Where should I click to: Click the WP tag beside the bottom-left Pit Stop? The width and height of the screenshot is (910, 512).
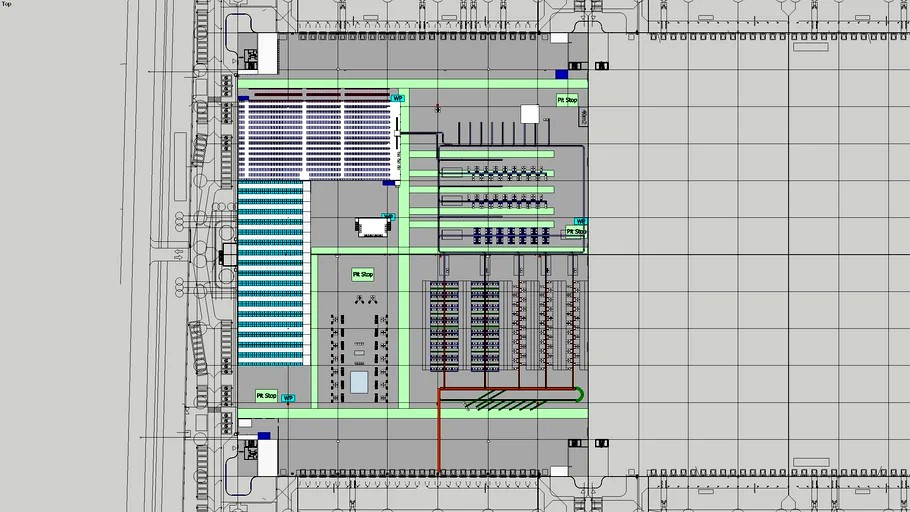[x=289, y=398]
